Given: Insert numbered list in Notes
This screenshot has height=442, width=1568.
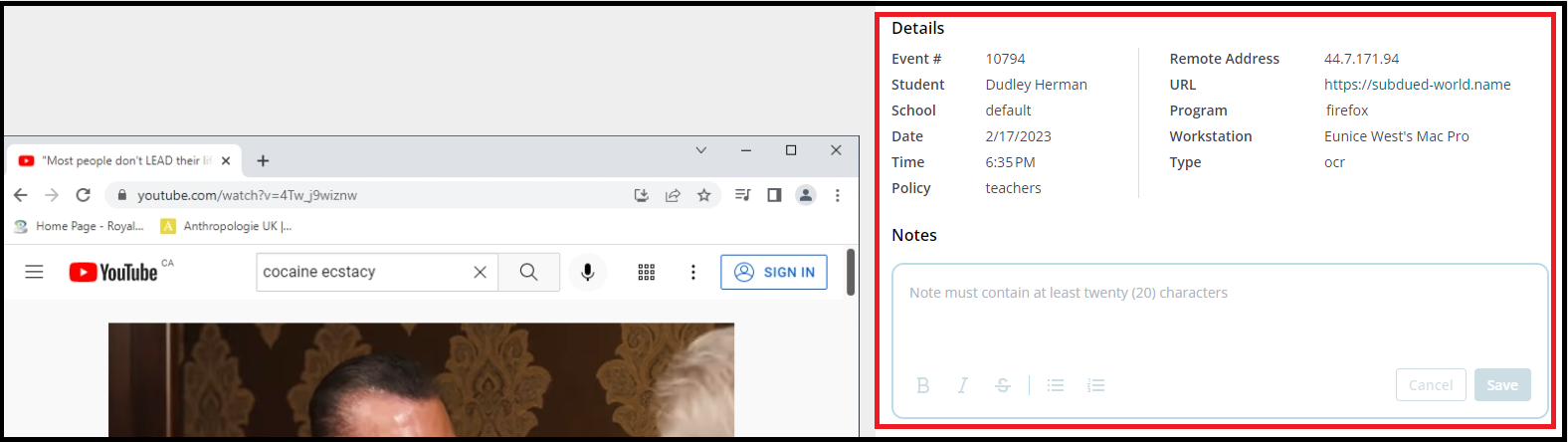Looking at the screenshot, I should click(x=1095, y=385).
